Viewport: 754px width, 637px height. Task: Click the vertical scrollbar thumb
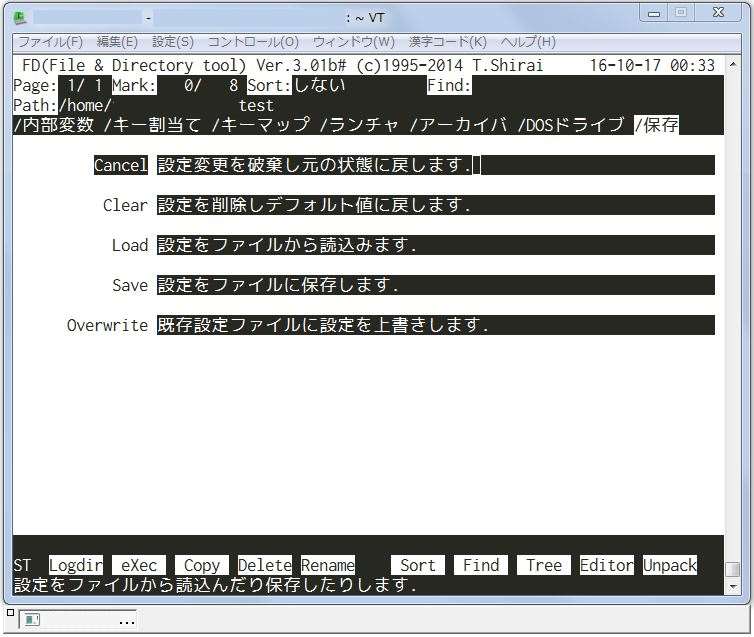tap(732, 569)
